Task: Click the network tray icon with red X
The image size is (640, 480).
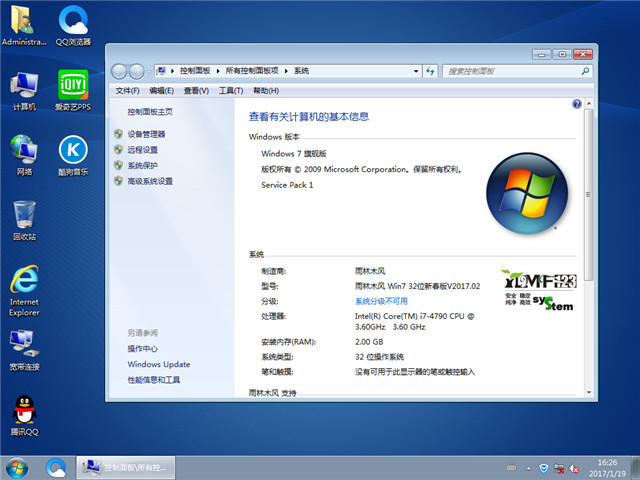Action: click(559, 468)
